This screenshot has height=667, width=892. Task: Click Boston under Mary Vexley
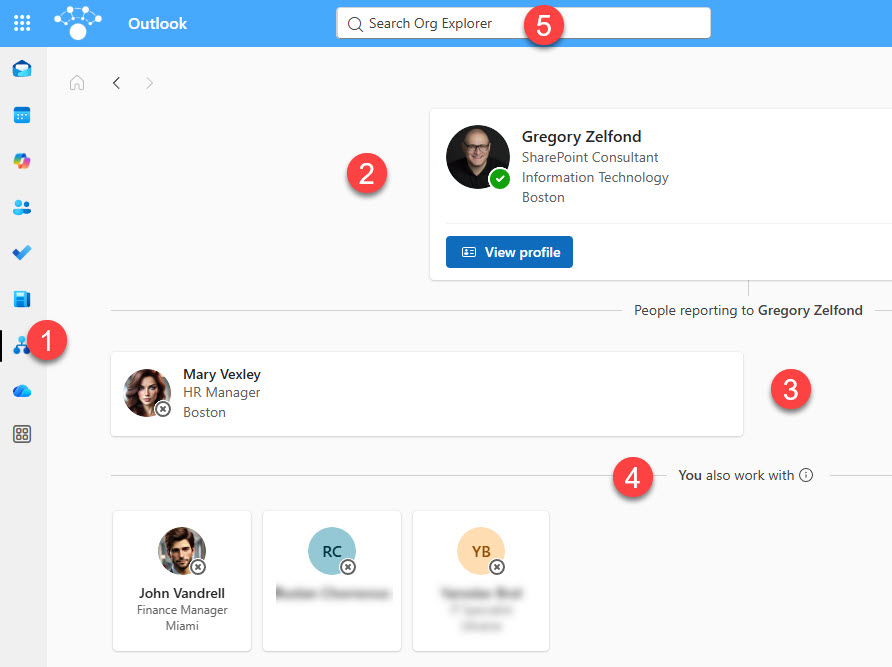click(204, 413)
